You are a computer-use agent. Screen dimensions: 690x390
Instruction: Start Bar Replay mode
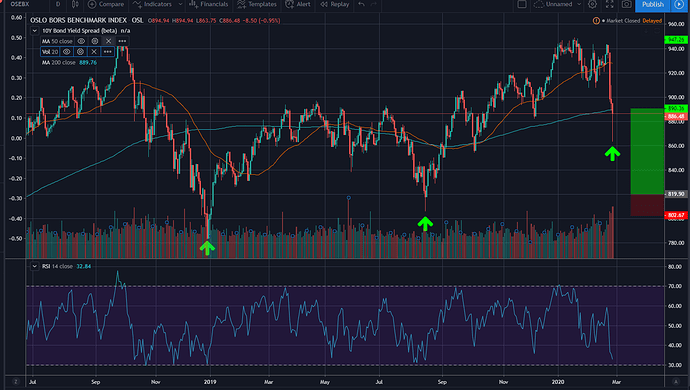click(334, 4)
